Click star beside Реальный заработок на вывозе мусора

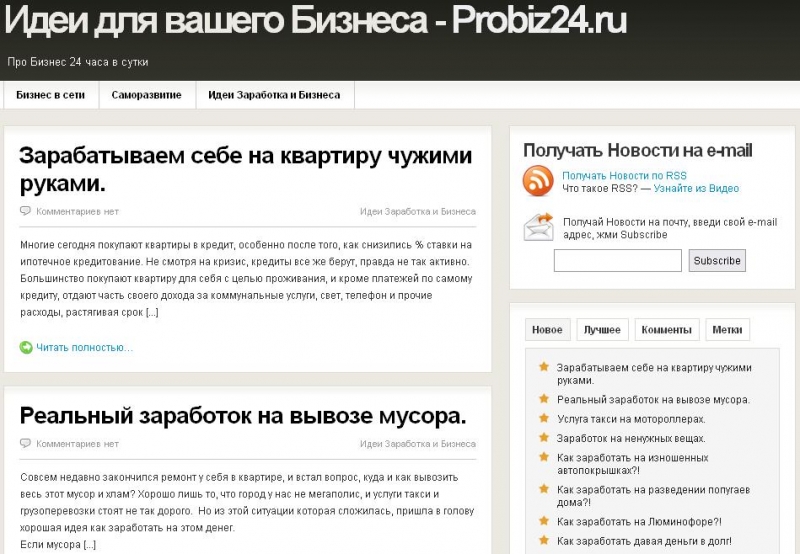[x=544, y=398]
